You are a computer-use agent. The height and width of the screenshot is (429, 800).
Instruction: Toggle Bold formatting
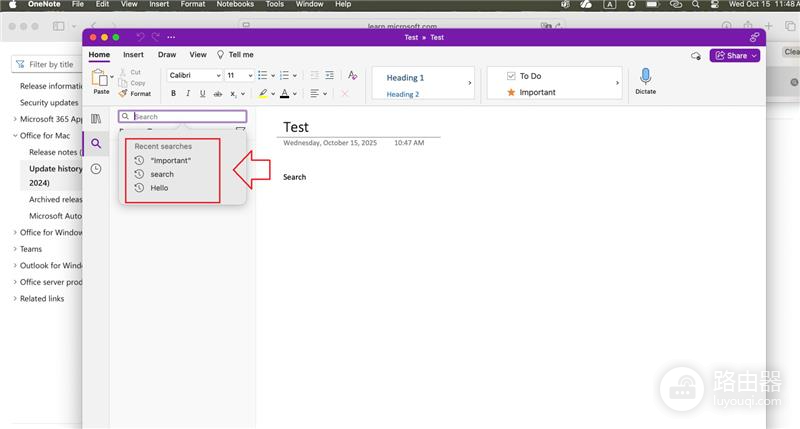[x=173, y=93]
